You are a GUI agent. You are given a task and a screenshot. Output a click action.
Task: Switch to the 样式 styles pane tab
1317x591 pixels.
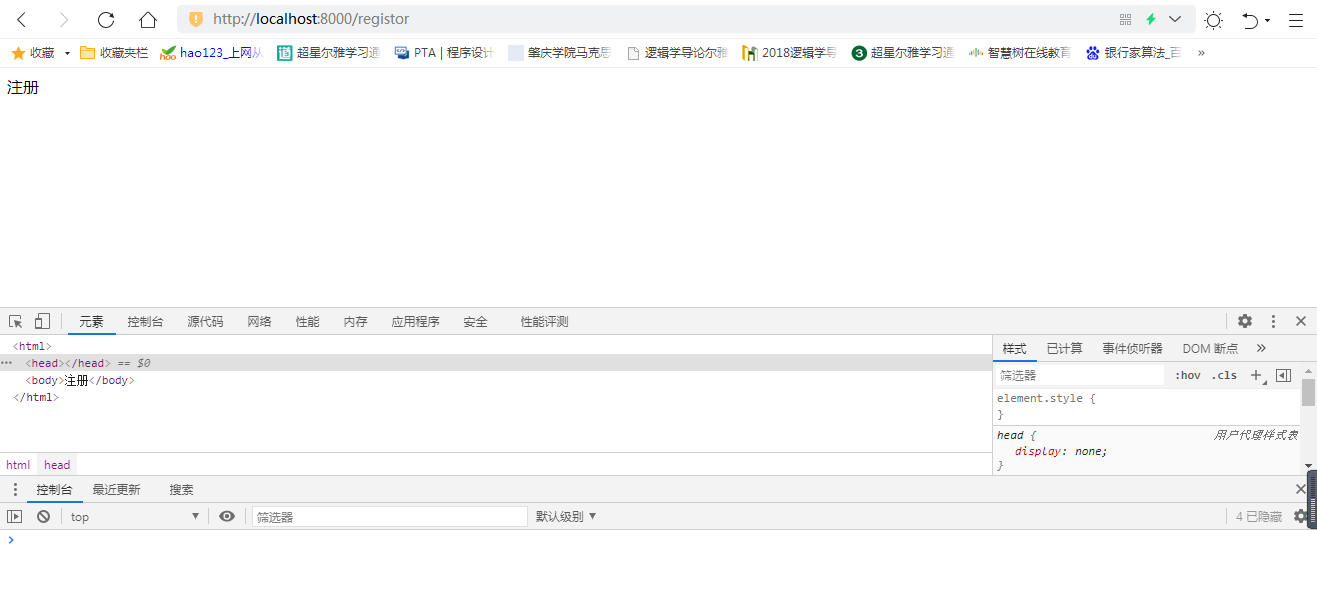click(x=1014, y=348)
